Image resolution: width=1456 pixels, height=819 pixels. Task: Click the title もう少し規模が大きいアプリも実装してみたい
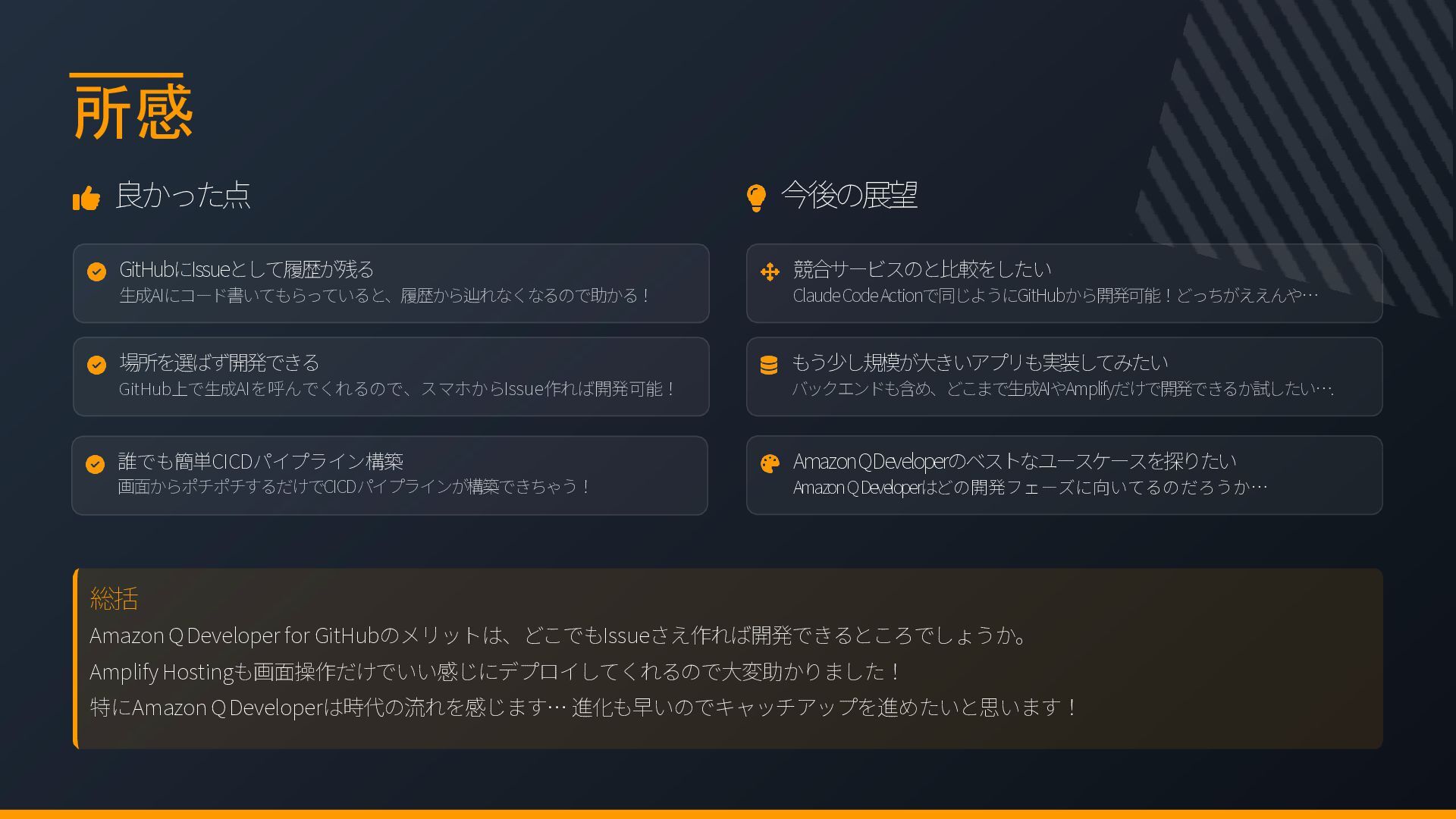tap(980, 362)
